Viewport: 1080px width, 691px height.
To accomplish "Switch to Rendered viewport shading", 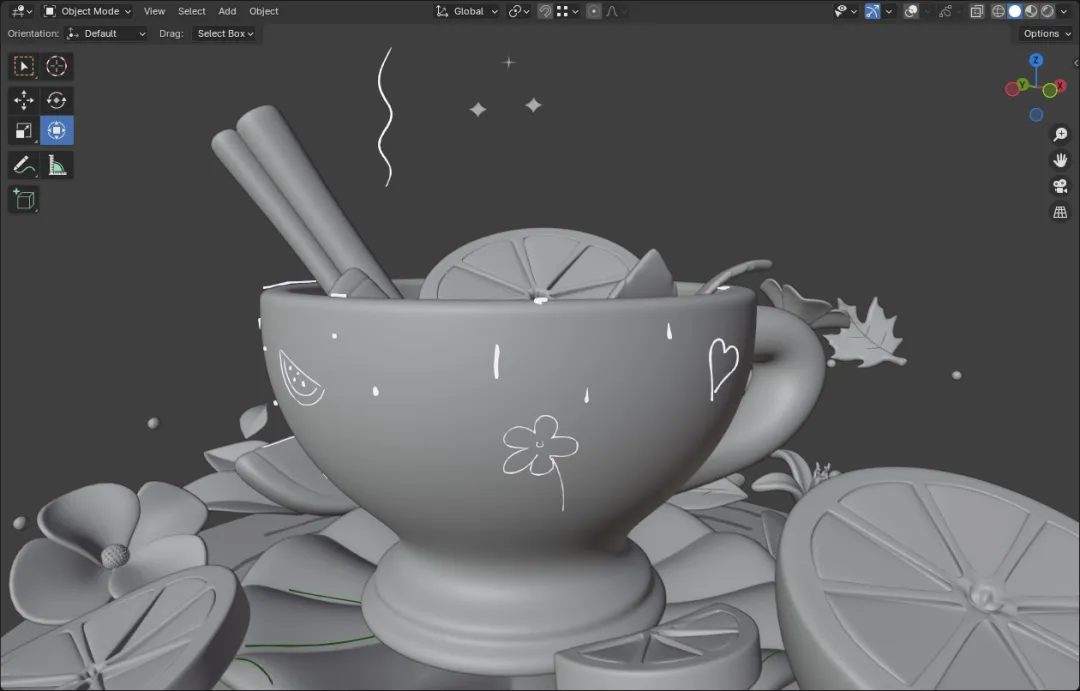I will 1048,11.
